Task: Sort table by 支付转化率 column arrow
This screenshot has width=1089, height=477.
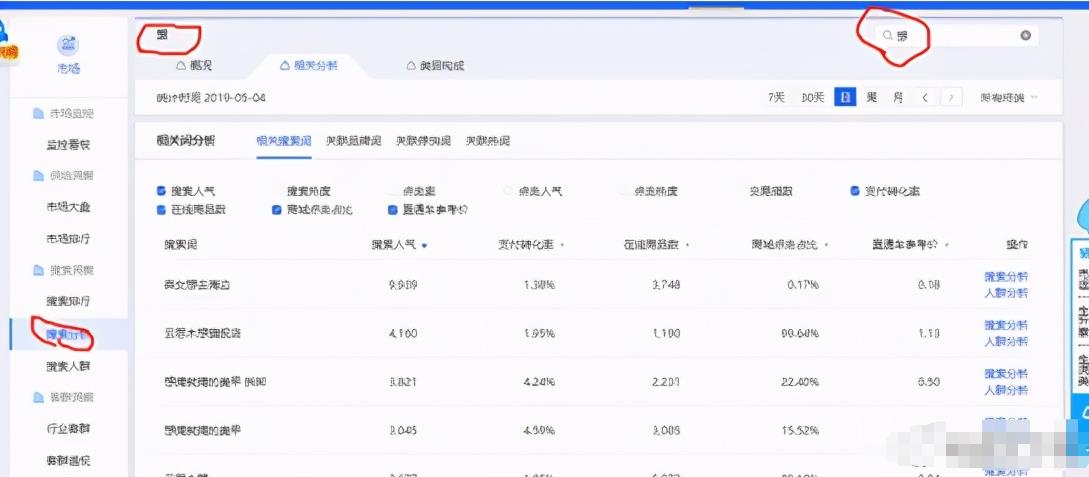Action: [562, 245]
